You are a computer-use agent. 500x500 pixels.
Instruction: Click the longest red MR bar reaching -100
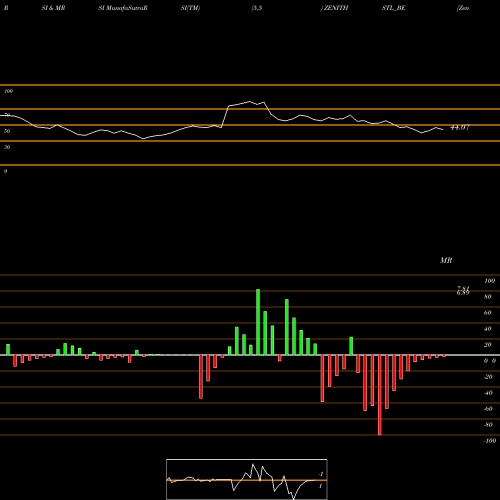coord(380,395)
